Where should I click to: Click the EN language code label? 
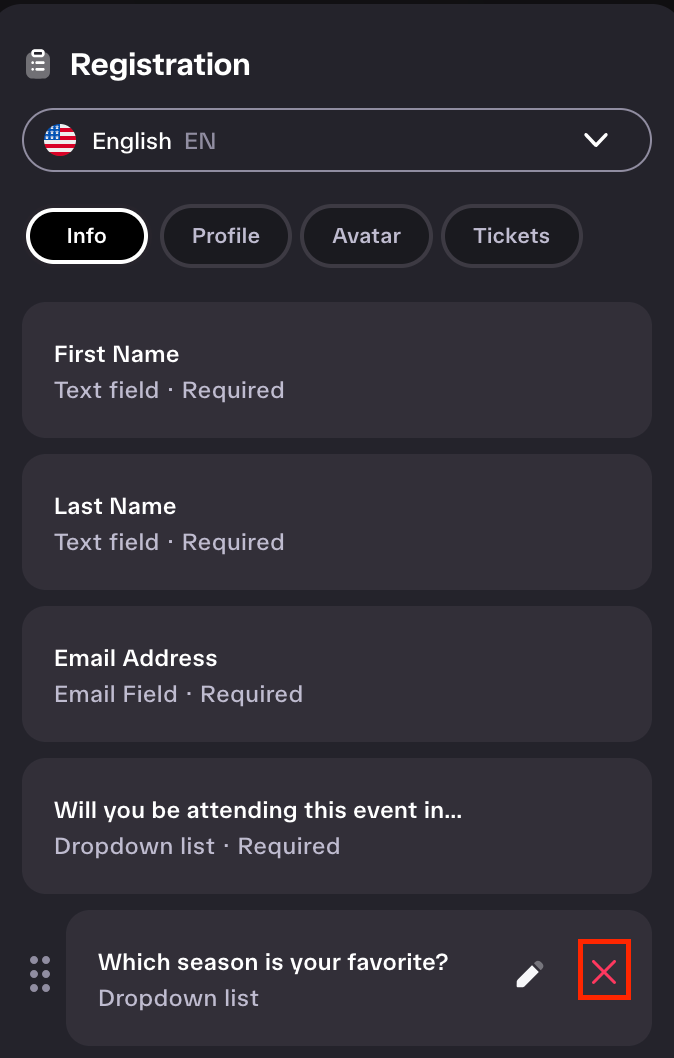tap(200, 141)
